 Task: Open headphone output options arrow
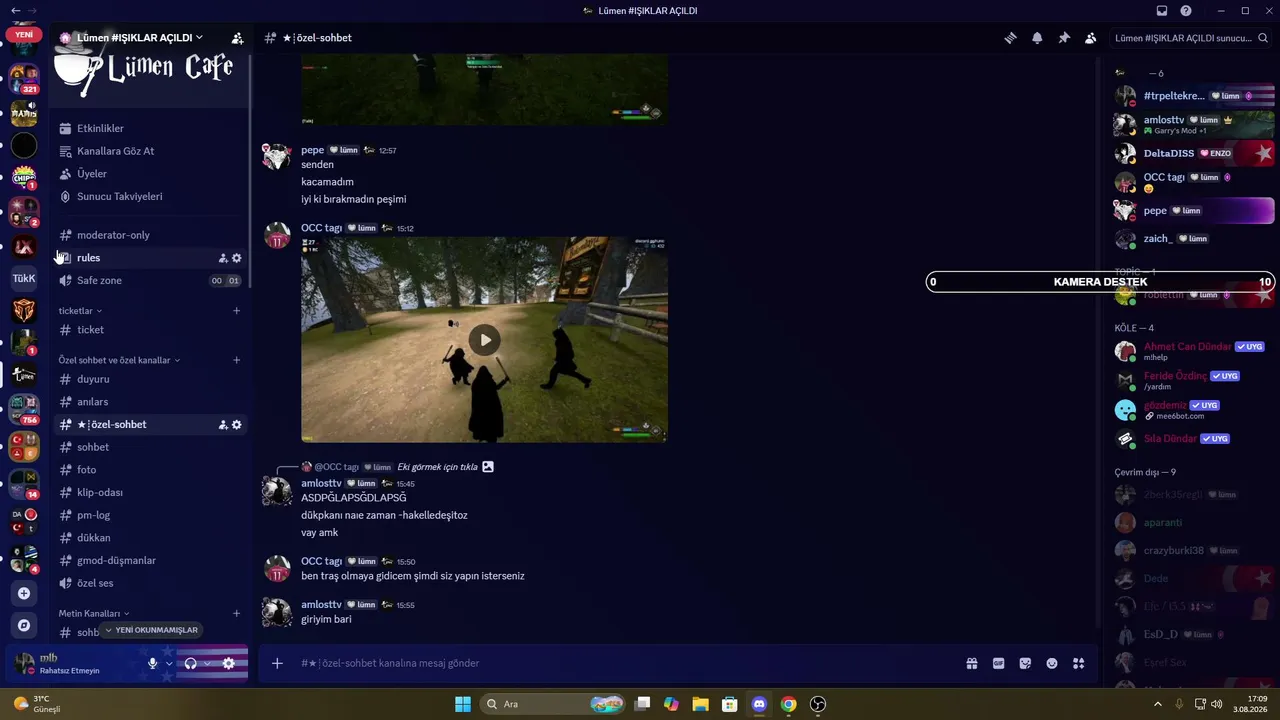[x=207, y=663]
